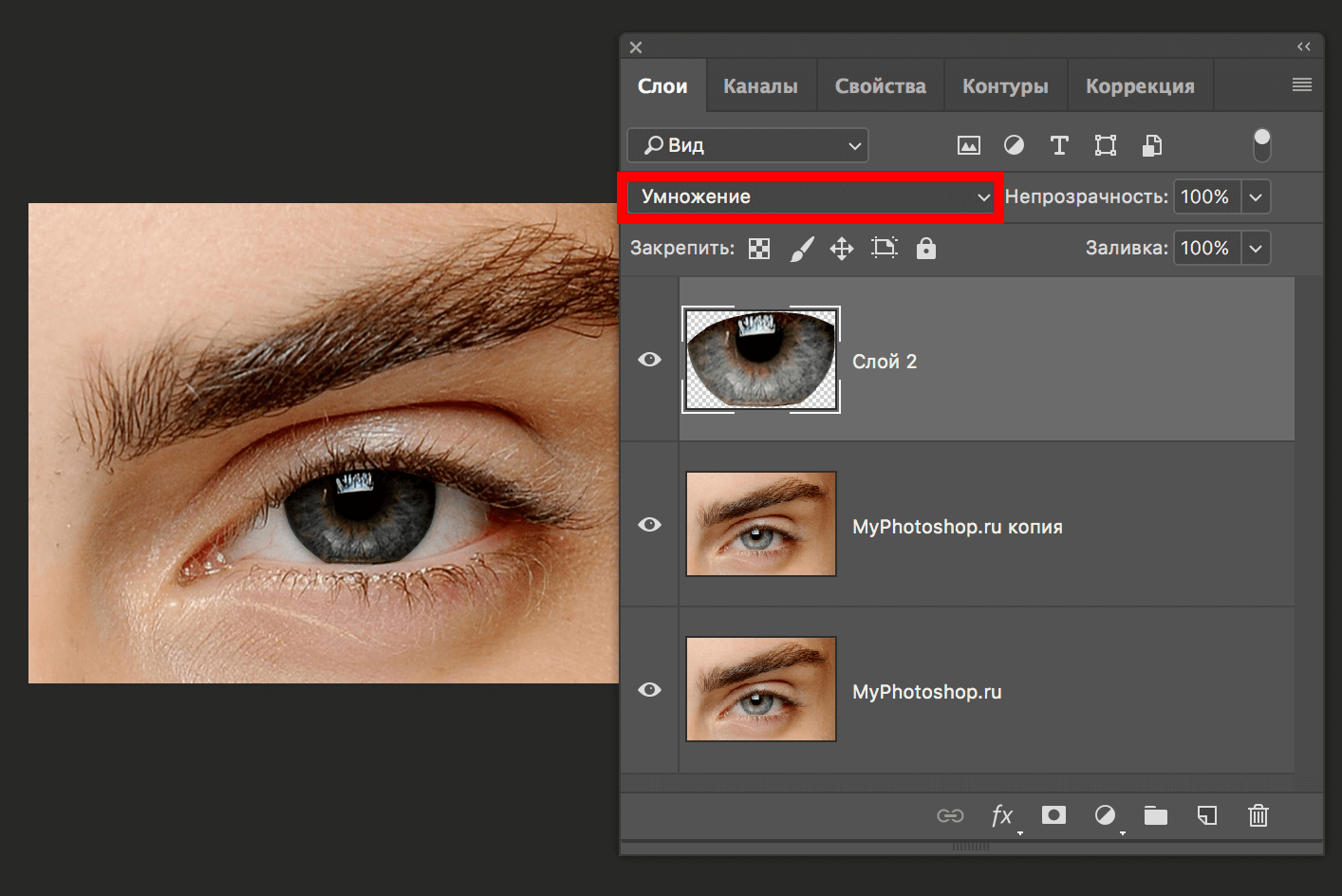Lock image pixels with the brush icon
This screenshot has width=1342, height=896.
point(802,249)
